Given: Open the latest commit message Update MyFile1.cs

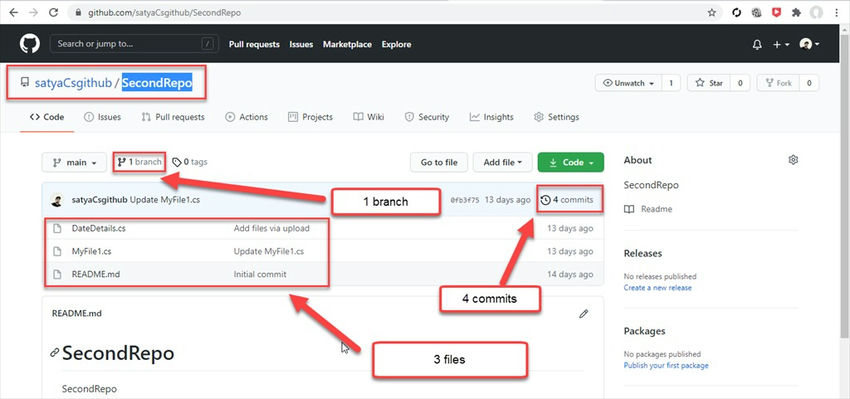Looking at the screenshot, I should point(165,200).
